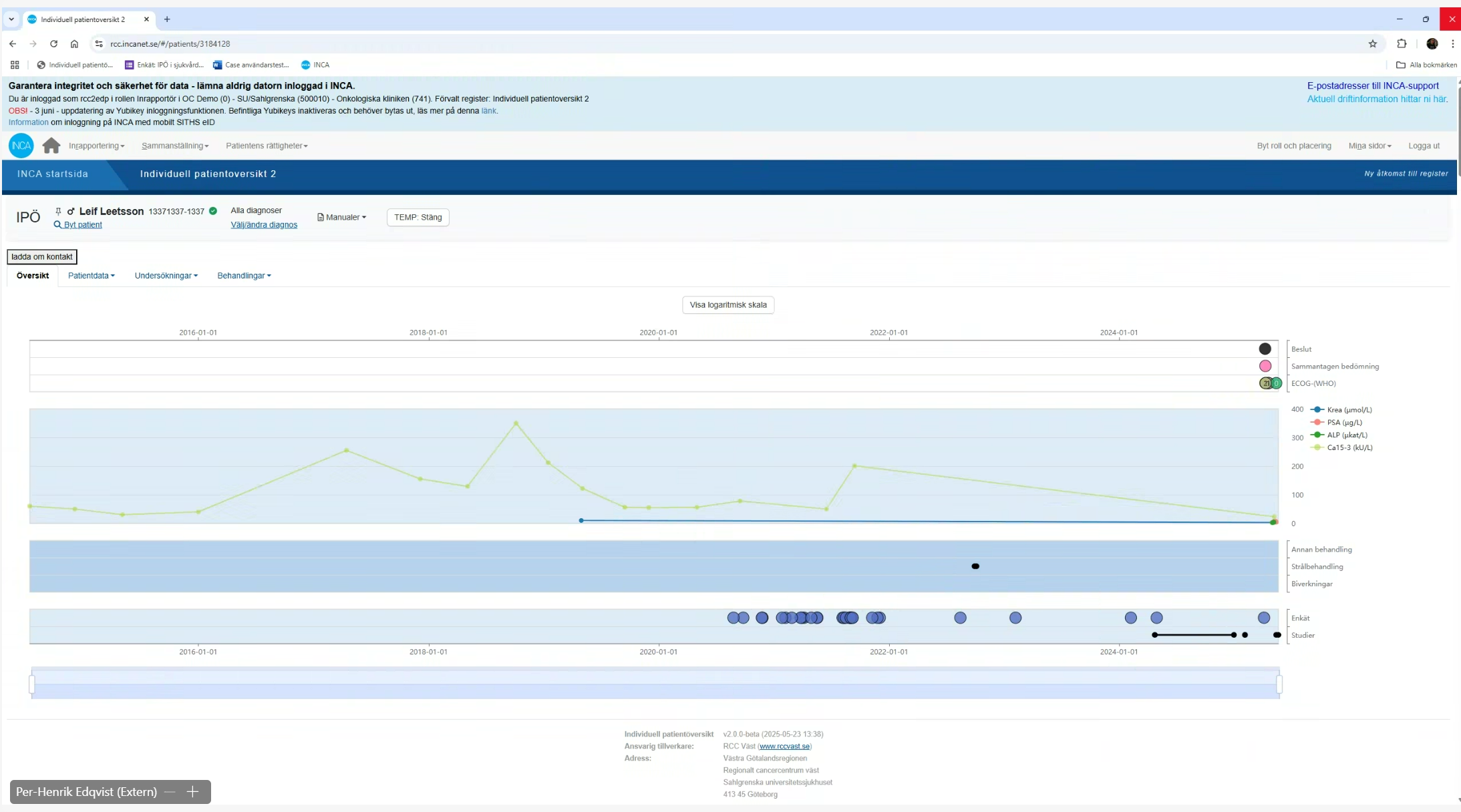The height and width of the screenshot is (812, 1461).
Task: Toggle the Beslut legend marker
Action: 1265,349
